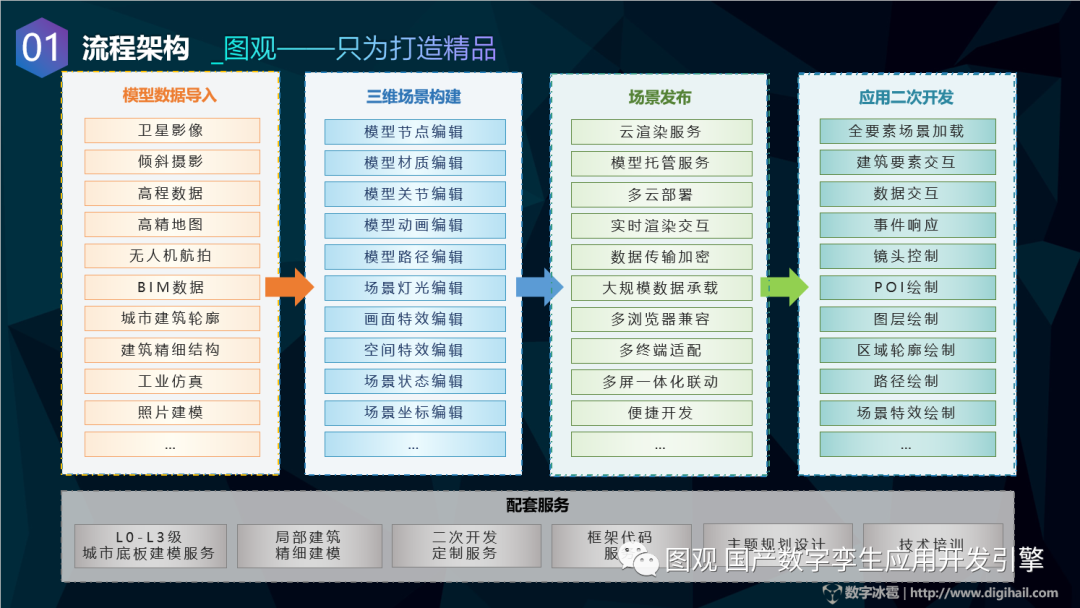The height and width of the screenshot is (608, 1080).
Task: Pick the 场景状态编辑 item
Action: point(415,381)
